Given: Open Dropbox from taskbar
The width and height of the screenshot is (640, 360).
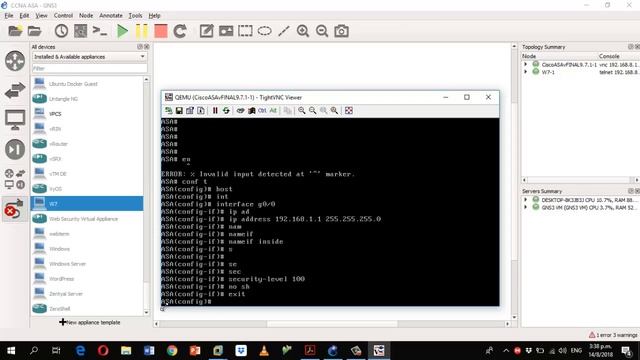Looking at the screenshot, I should 241,351.
